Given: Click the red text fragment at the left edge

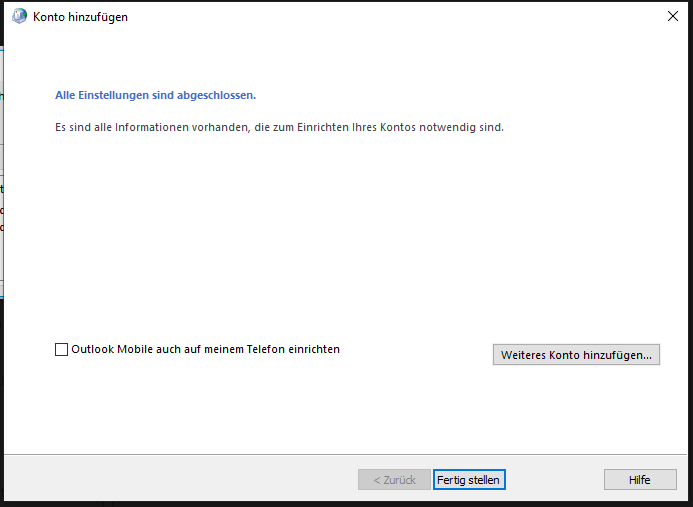Looking at the screenshot, I should [x=2, y=212].
